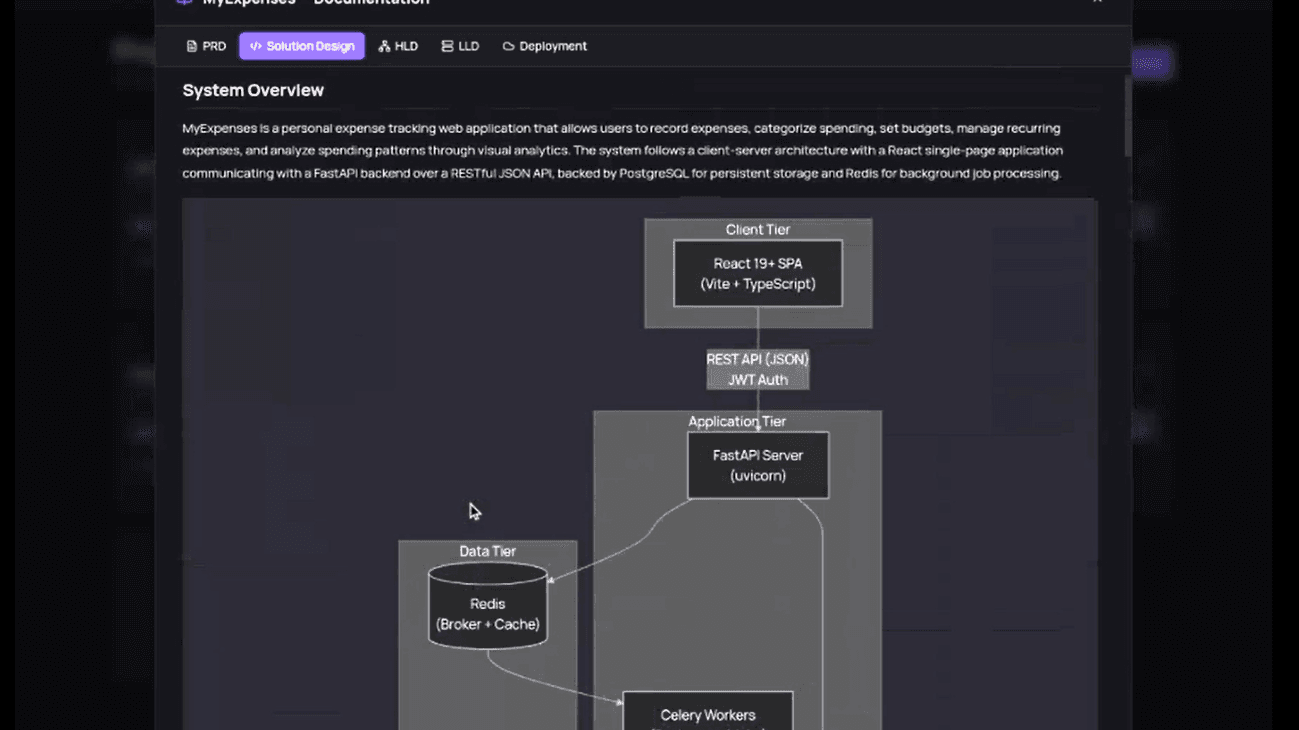This screenshot has width=1299, height=730.
Task: Click the Client Tier group header
Action: (757, 229)
